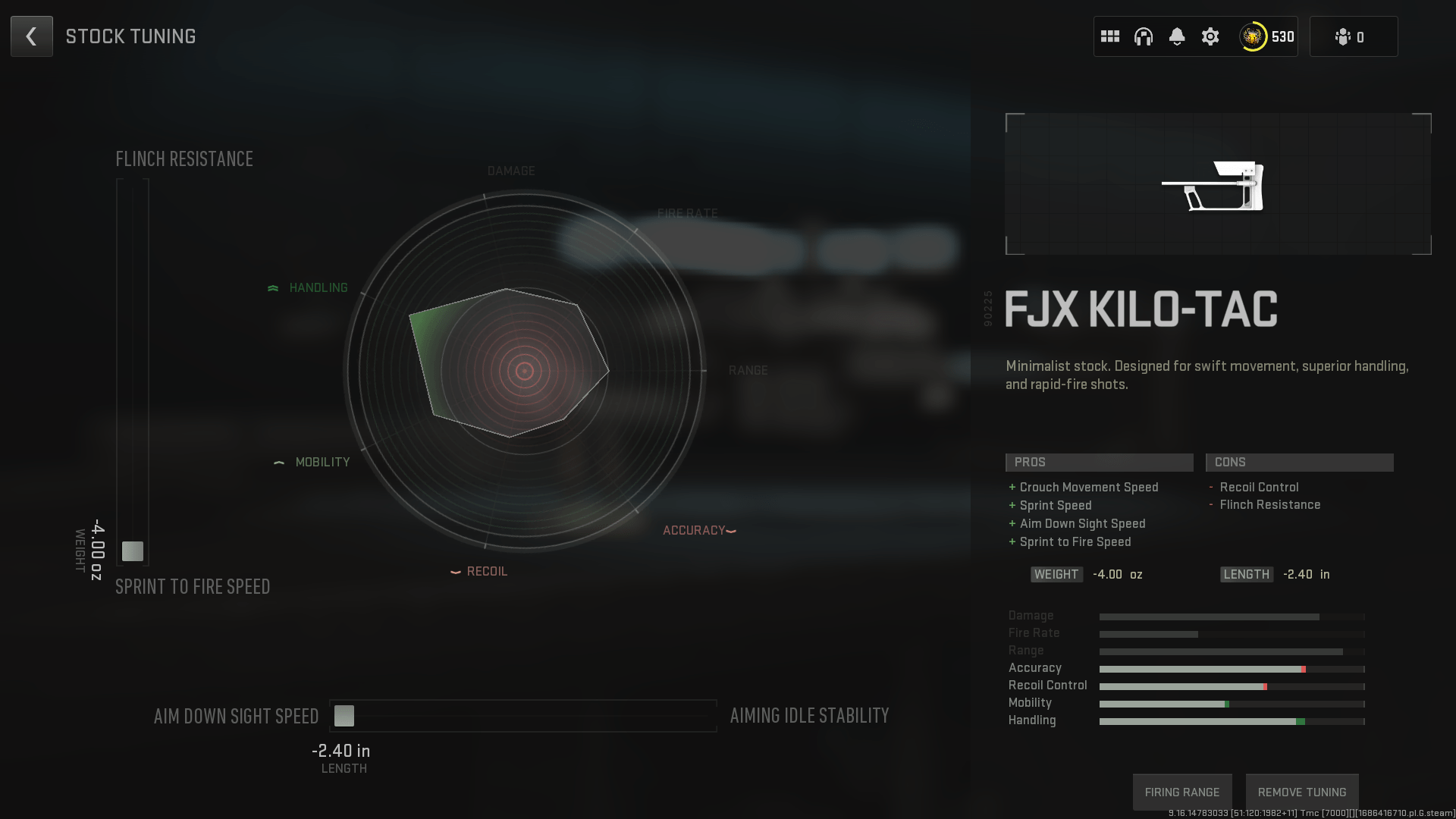Open the party members icon

pyautogui.click(x=1344, y=36)
